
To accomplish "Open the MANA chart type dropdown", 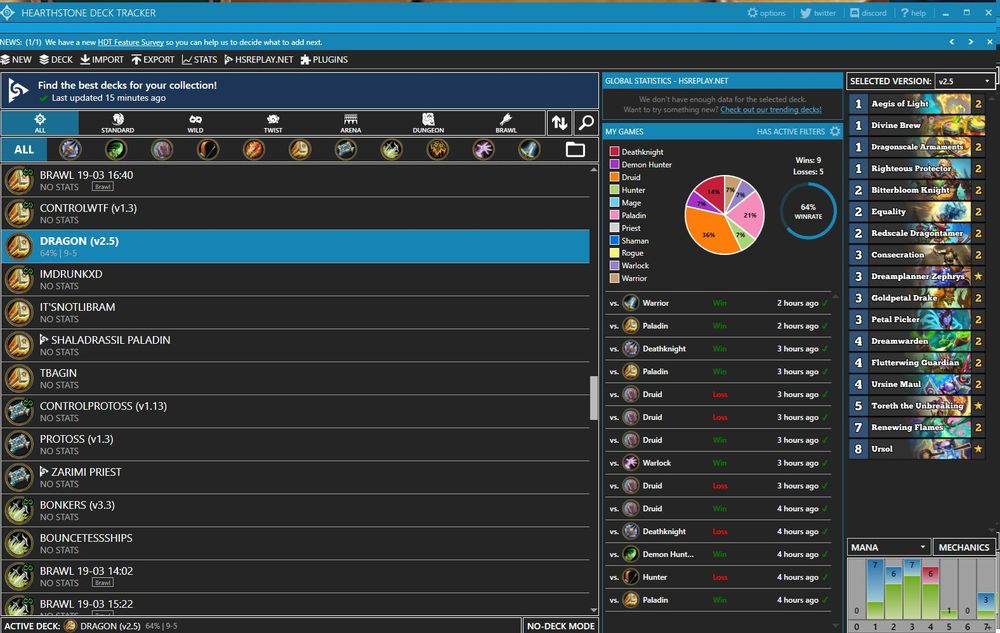I will point(888,547).
